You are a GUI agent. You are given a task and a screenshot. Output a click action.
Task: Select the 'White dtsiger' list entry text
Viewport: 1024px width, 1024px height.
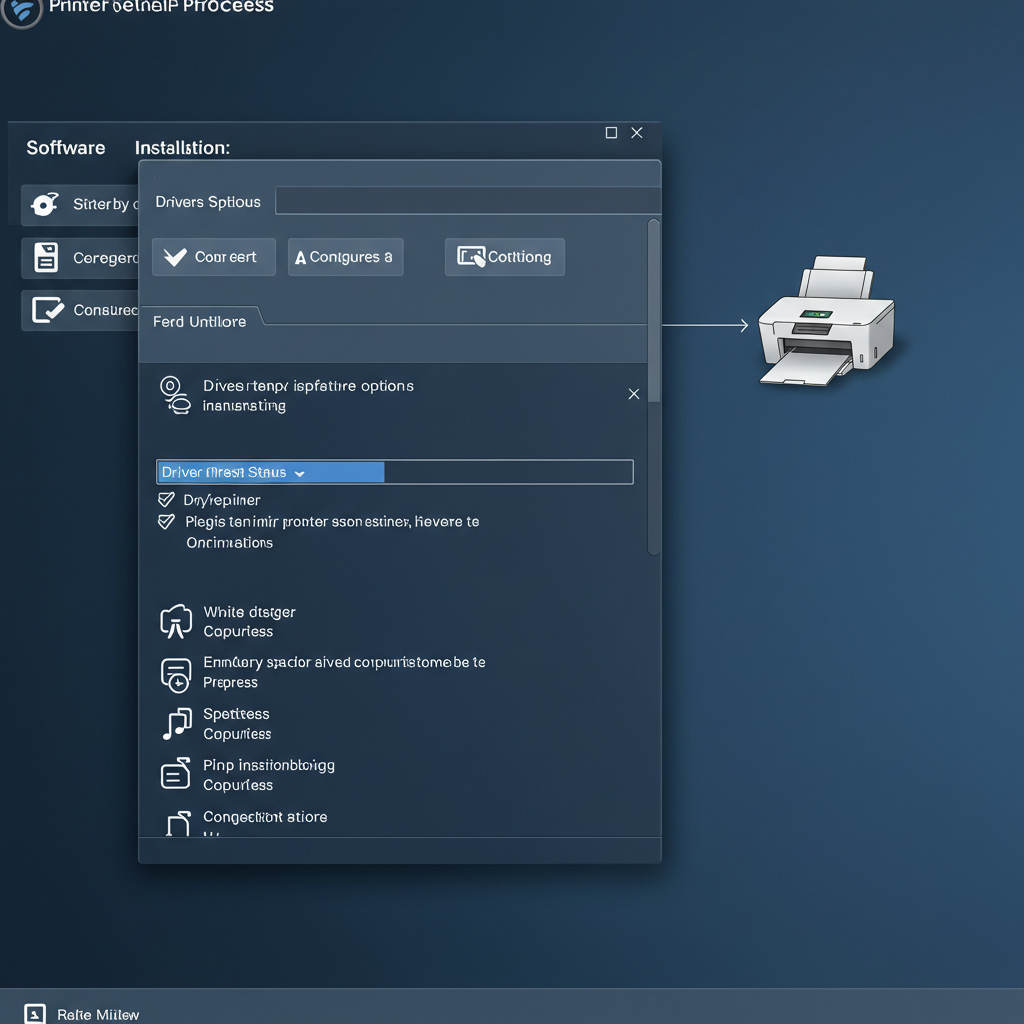coord(249,612)
